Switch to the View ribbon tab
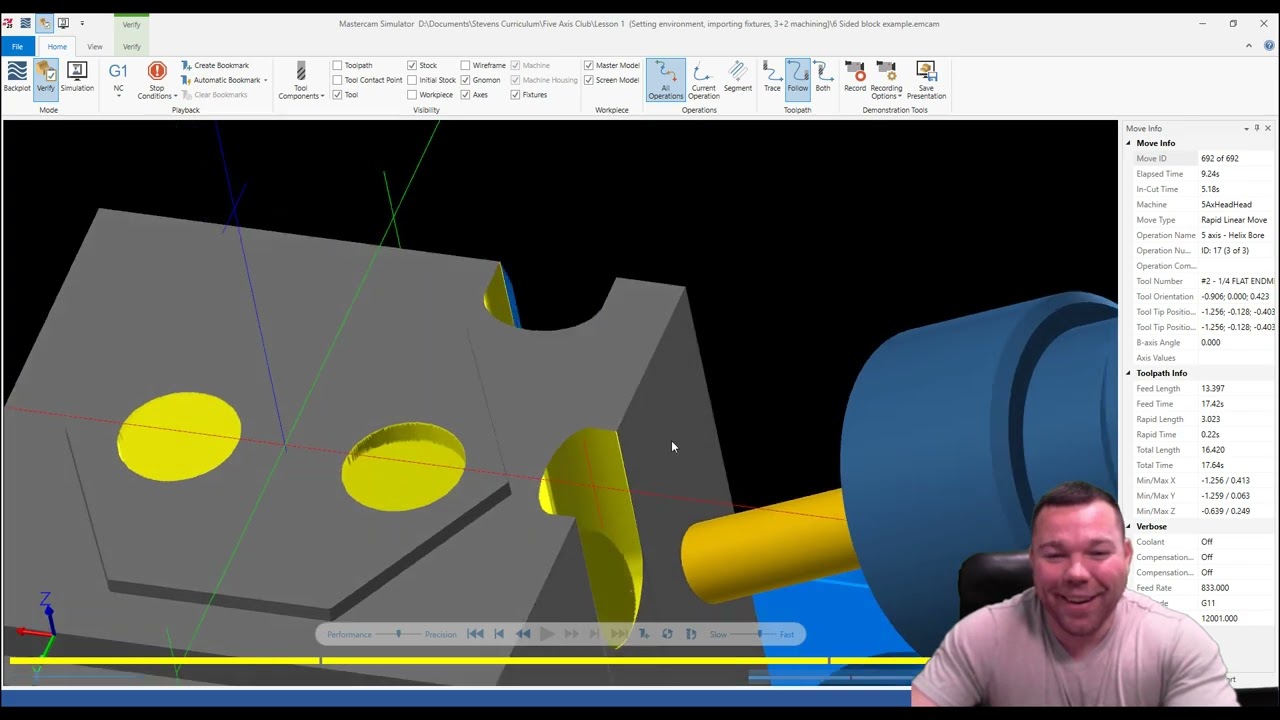 click(95, 47)
